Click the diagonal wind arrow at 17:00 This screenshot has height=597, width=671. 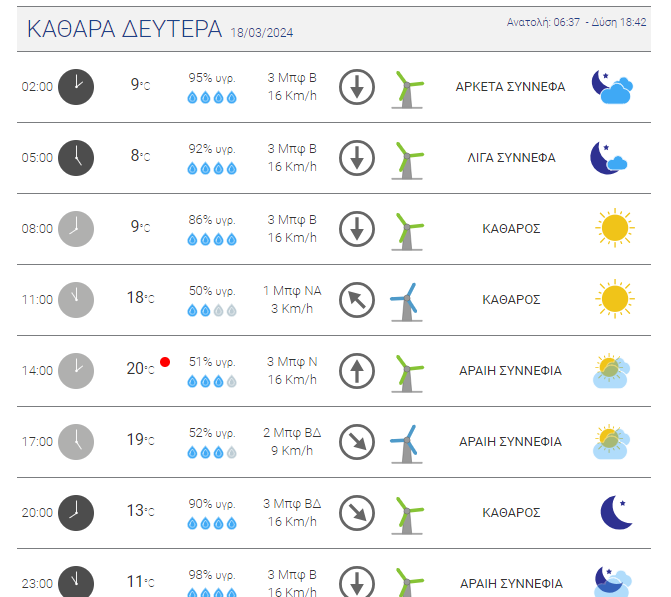356,442
